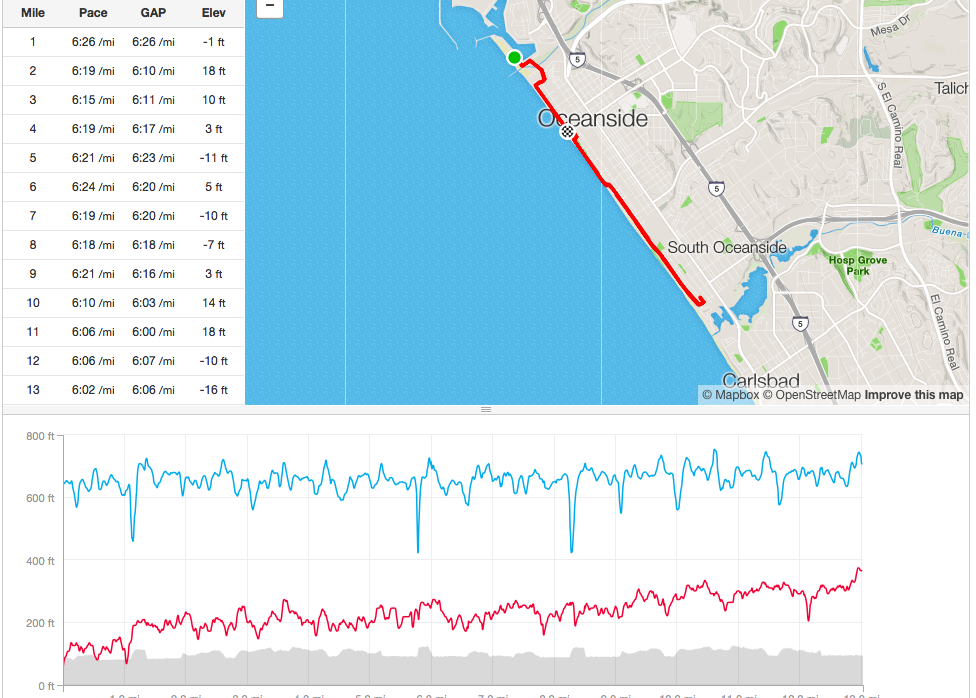Click the green start marker on route
The image size is (976, 698).
pyautogui.click(x=514, y=57)
